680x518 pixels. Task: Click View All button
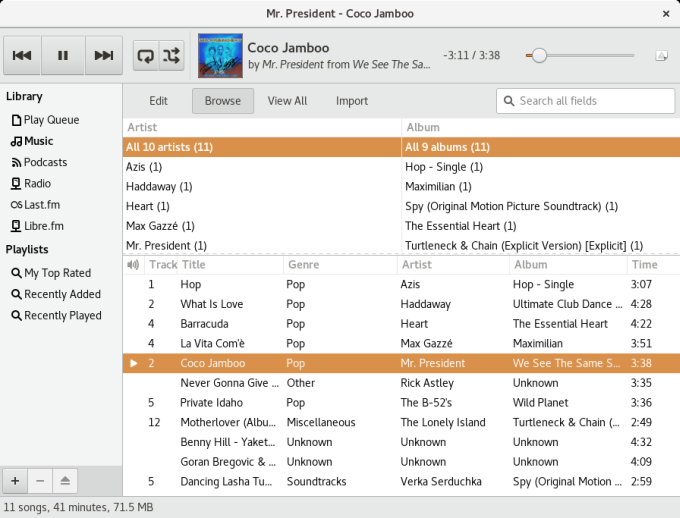point(287,101)
